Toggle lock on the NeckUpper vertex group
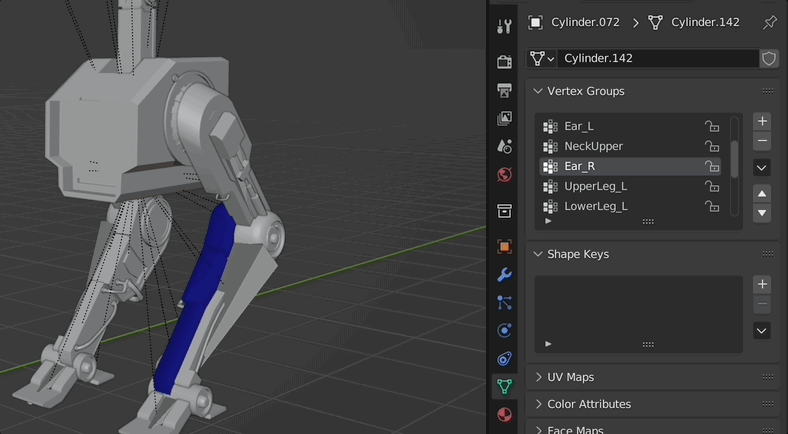Viewport: 788px width, 434px height. (711, 146)
